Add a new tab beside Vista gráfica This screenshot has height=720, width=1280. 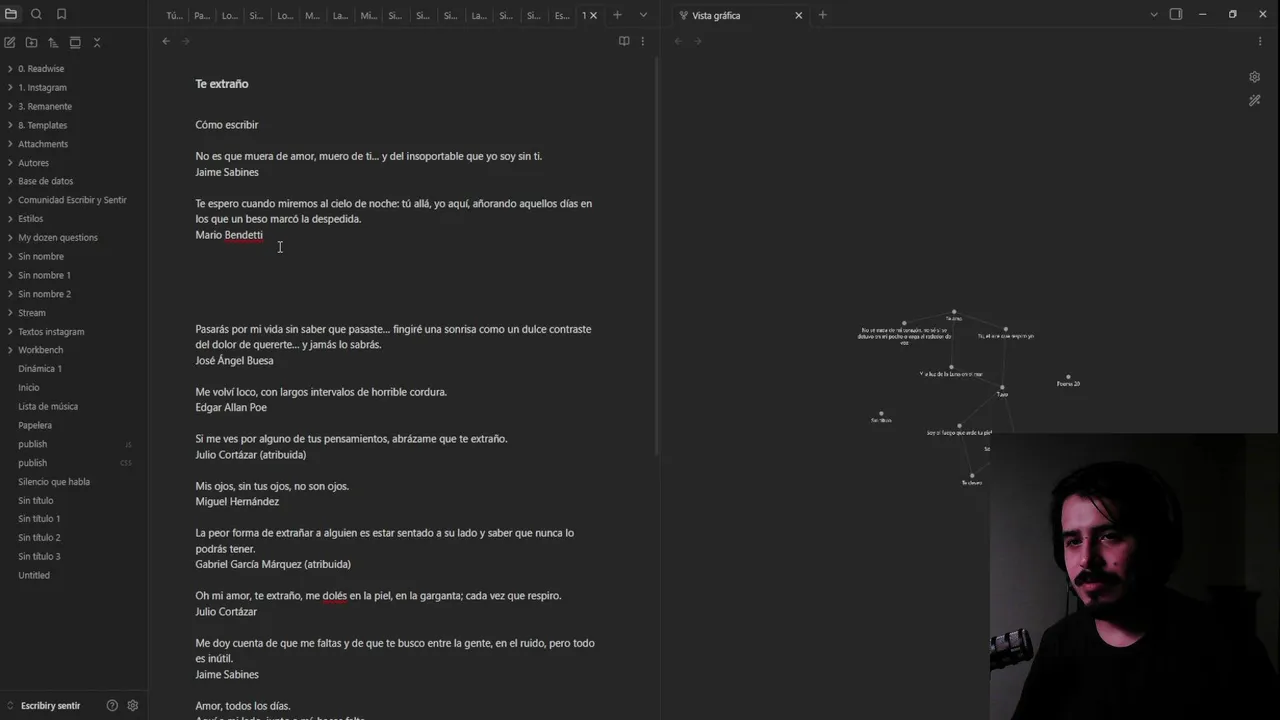[x=822, y=15]
